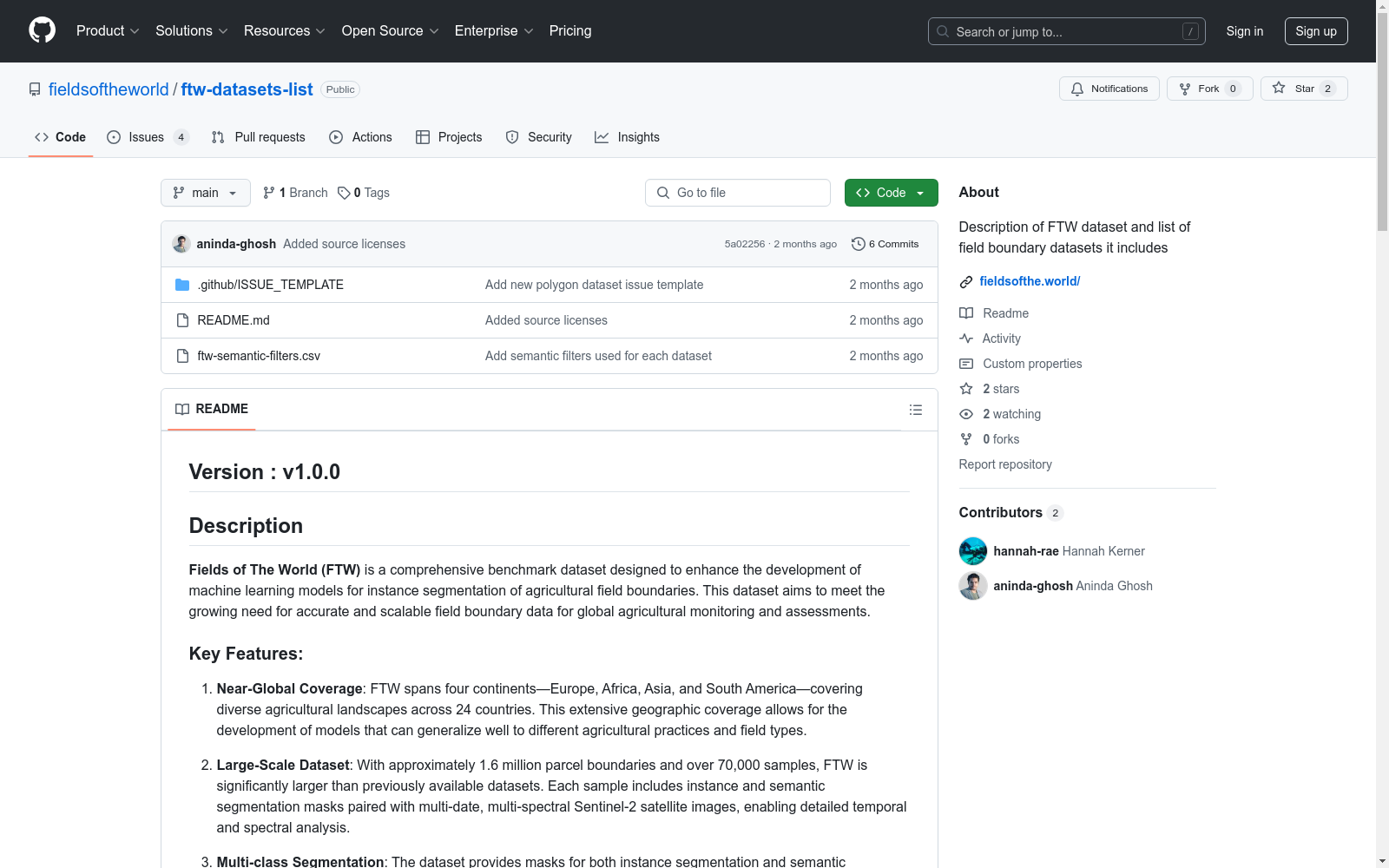Click the Go to file input
Image resolution: width=1389 pixels, height=868 pixels.
738,193
